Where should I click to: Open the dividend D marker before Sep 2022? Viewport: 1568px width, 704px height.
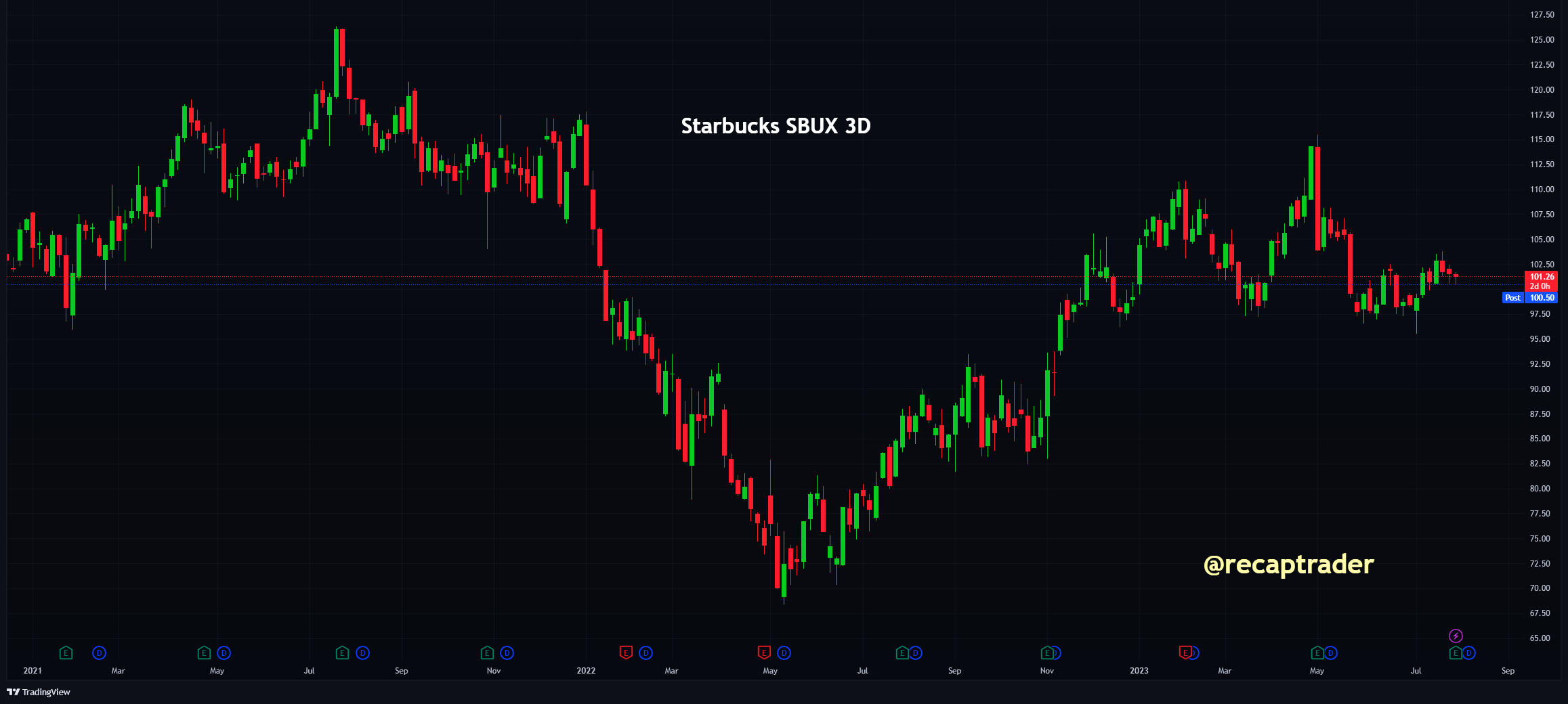[916, 653]
